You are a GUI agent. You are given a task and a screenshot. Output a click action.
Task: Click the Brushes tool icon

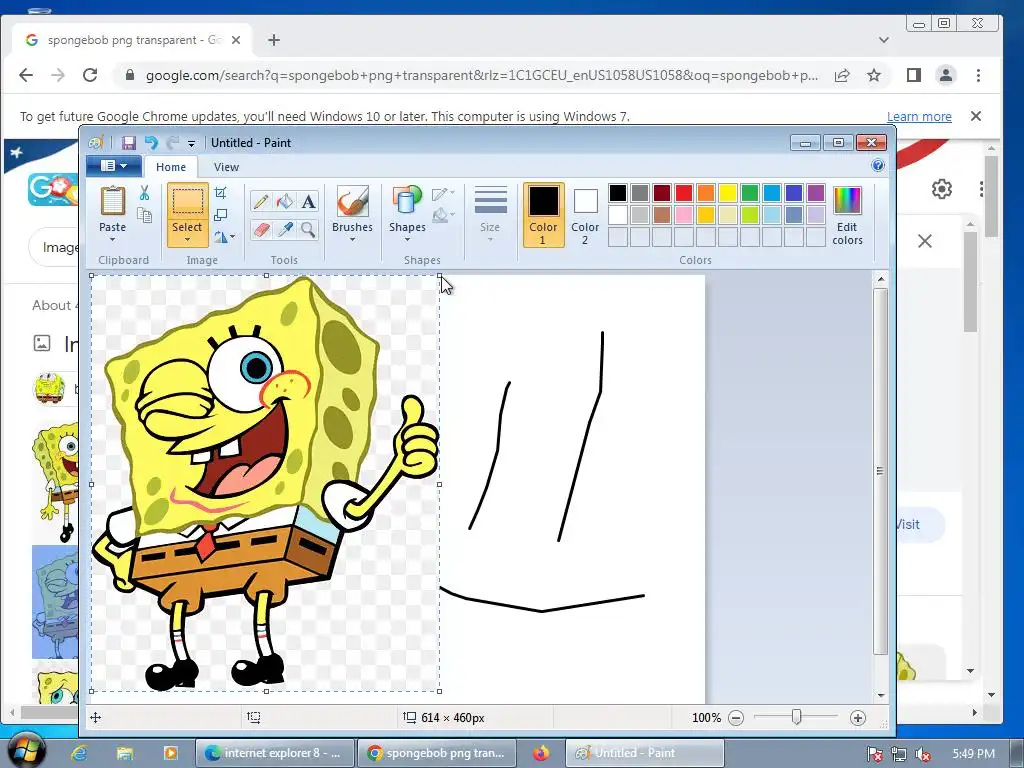click(353, 201)
